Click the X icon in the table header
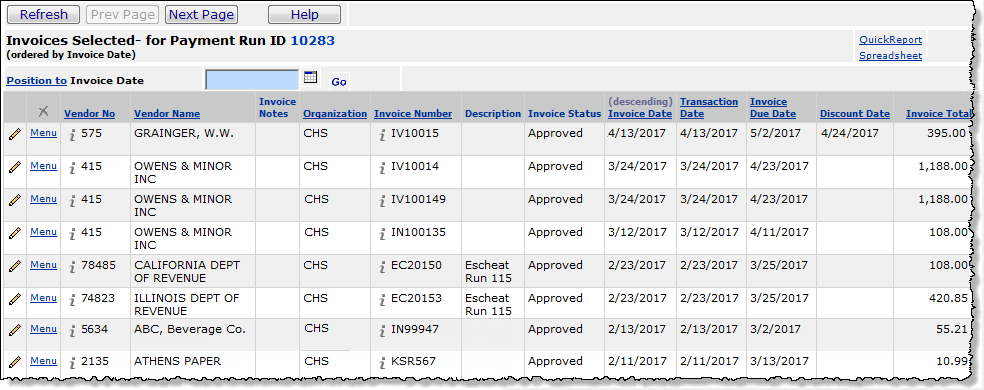The image size is (984, 390). 43,111
